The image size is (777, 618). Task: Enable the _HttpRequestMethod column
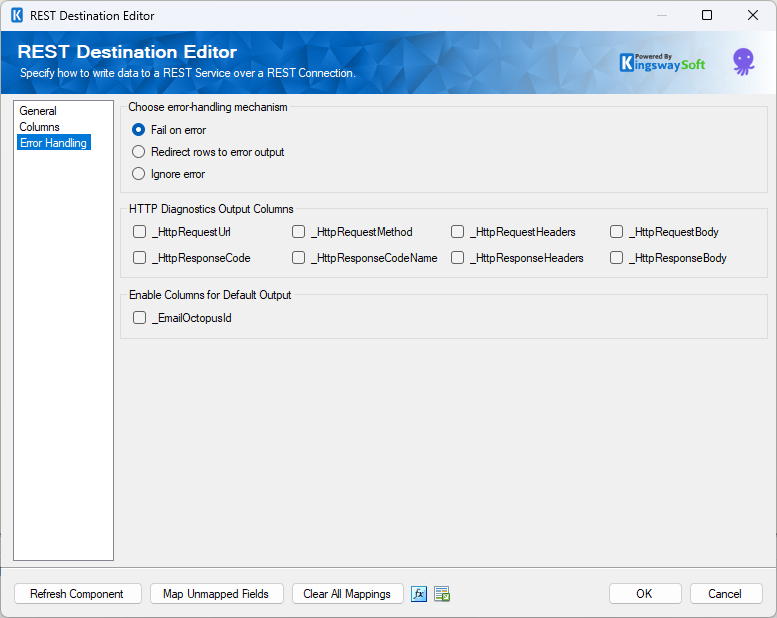point(298,232)
